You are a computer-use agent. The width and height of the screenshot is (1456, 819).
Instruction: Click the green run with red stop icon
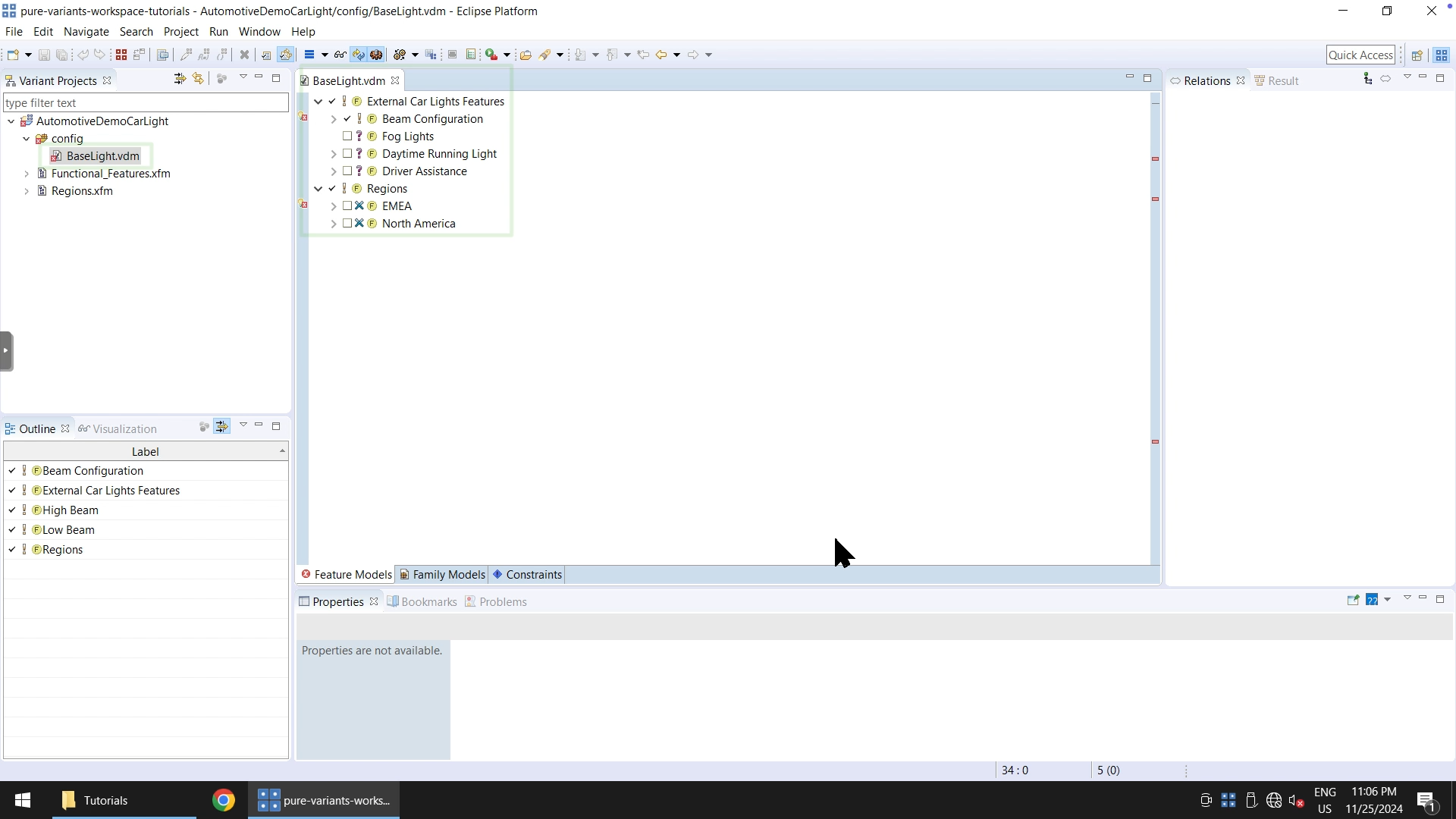point(491,55)
